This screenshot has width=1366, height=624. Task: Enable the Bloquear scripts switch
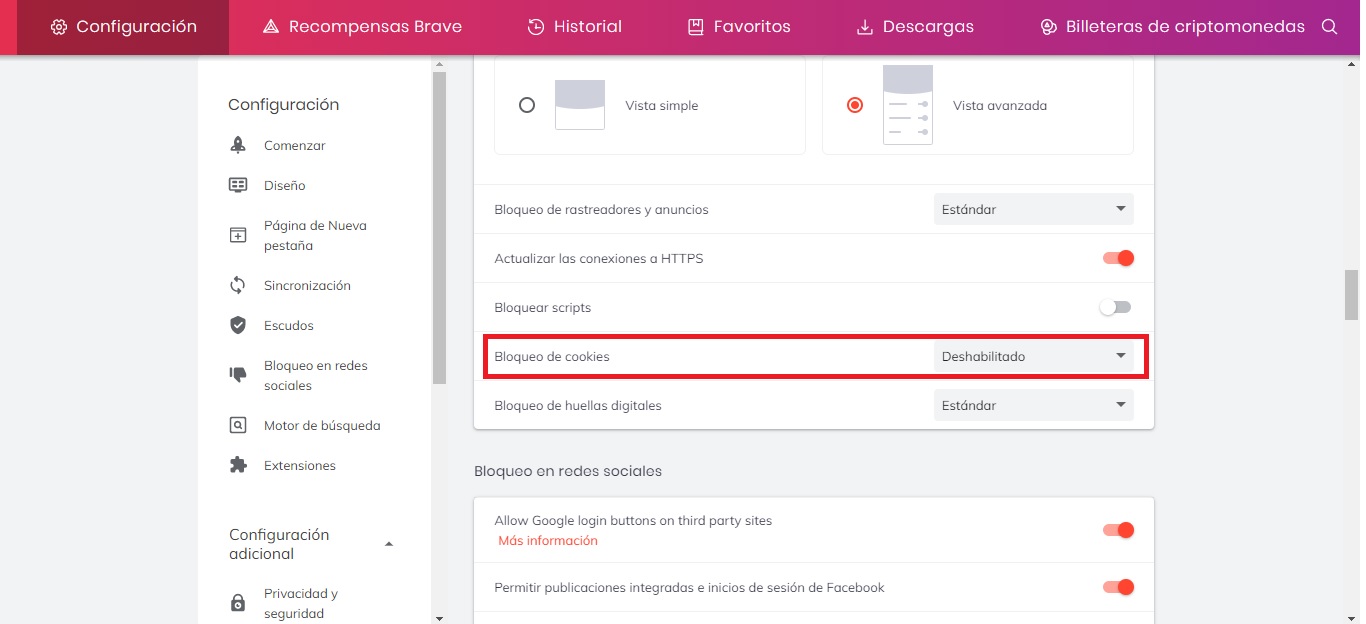click(1115, 307)
